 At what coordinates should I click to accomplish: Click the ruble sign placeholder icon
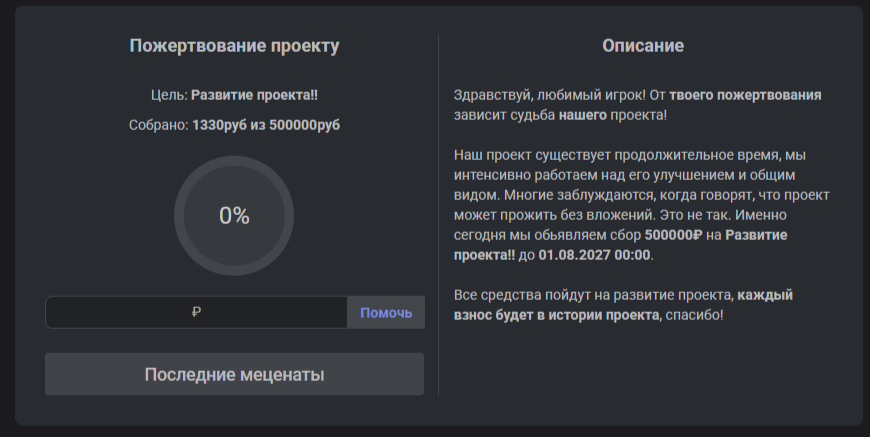[x=196, y=312]
